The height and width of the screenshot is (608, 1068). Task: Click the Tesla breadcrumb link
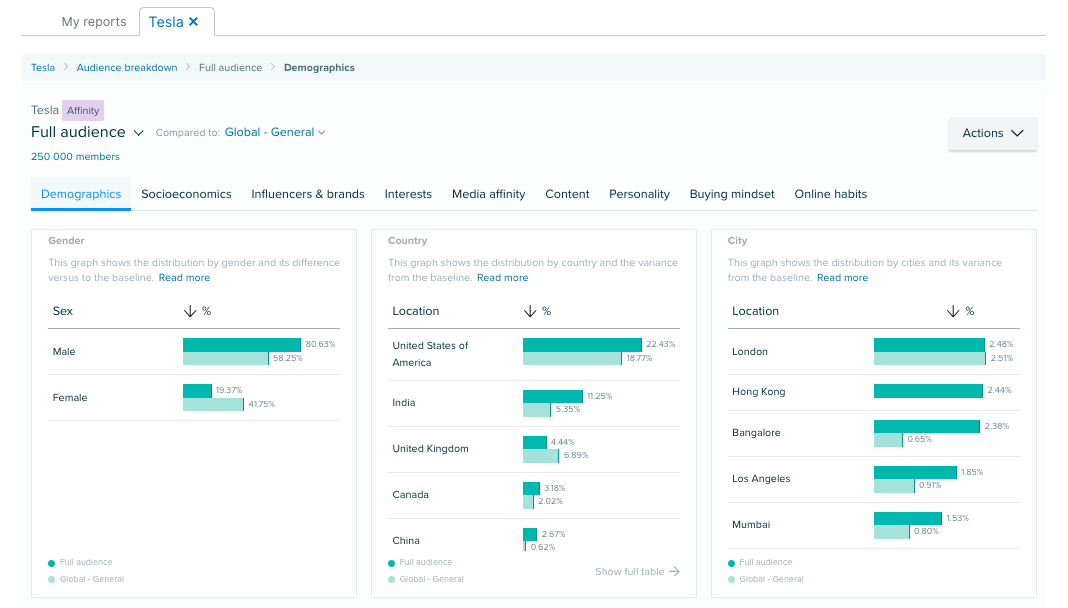[x=43, y=67]
